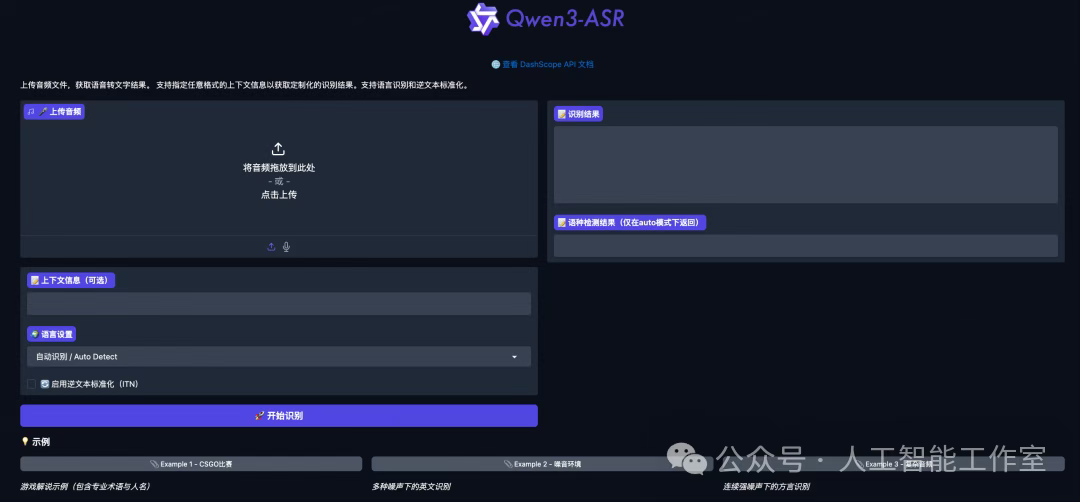The image size is (1080, 502).
Task: Click the notepad icon on 上下文信息 label
Action: coord(35,281)
